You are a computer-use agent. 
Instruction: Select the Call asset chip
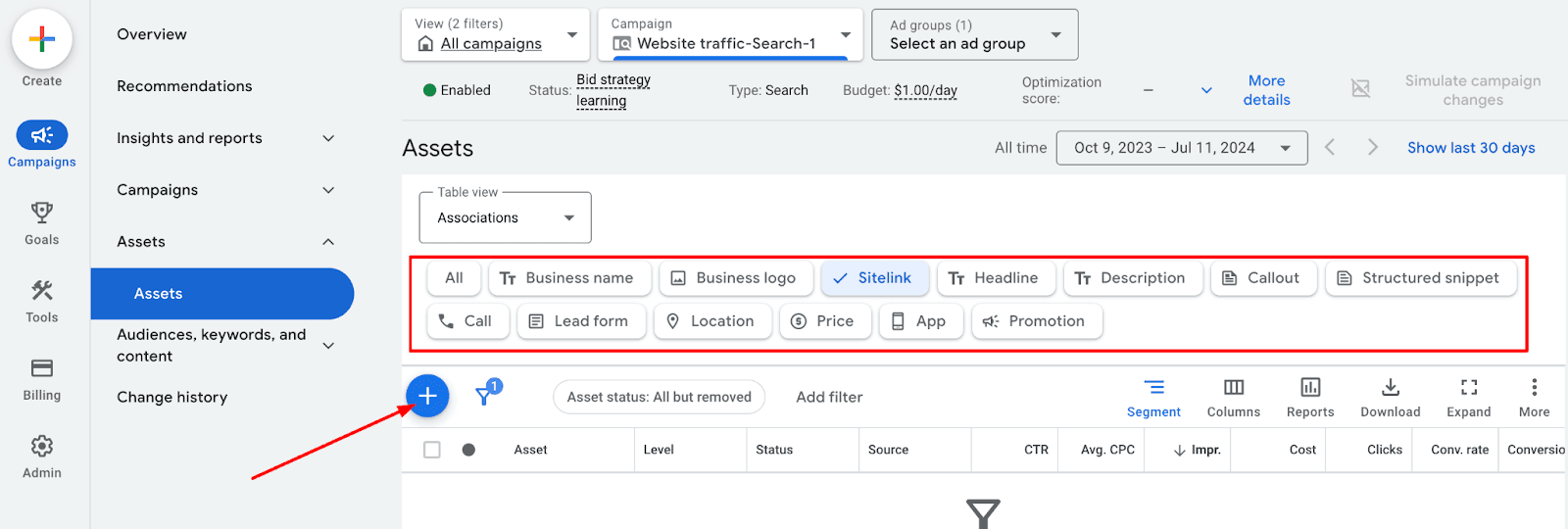pos(467,321)
